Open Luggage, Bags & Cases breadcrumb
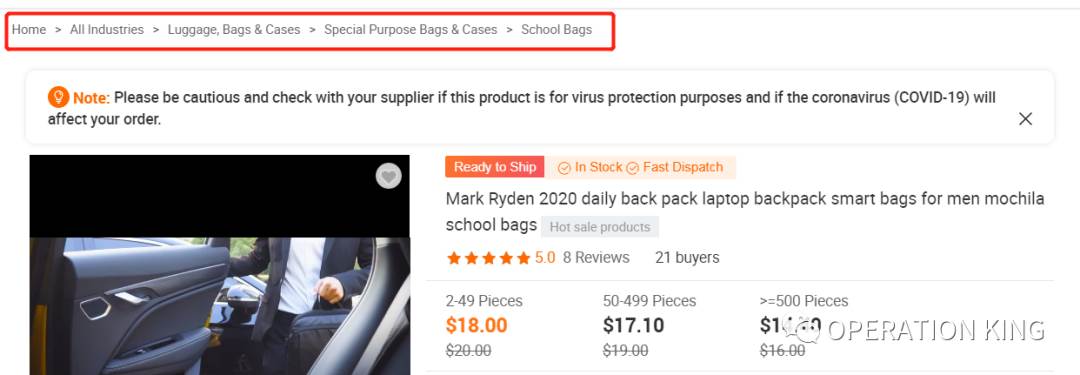 234,30
